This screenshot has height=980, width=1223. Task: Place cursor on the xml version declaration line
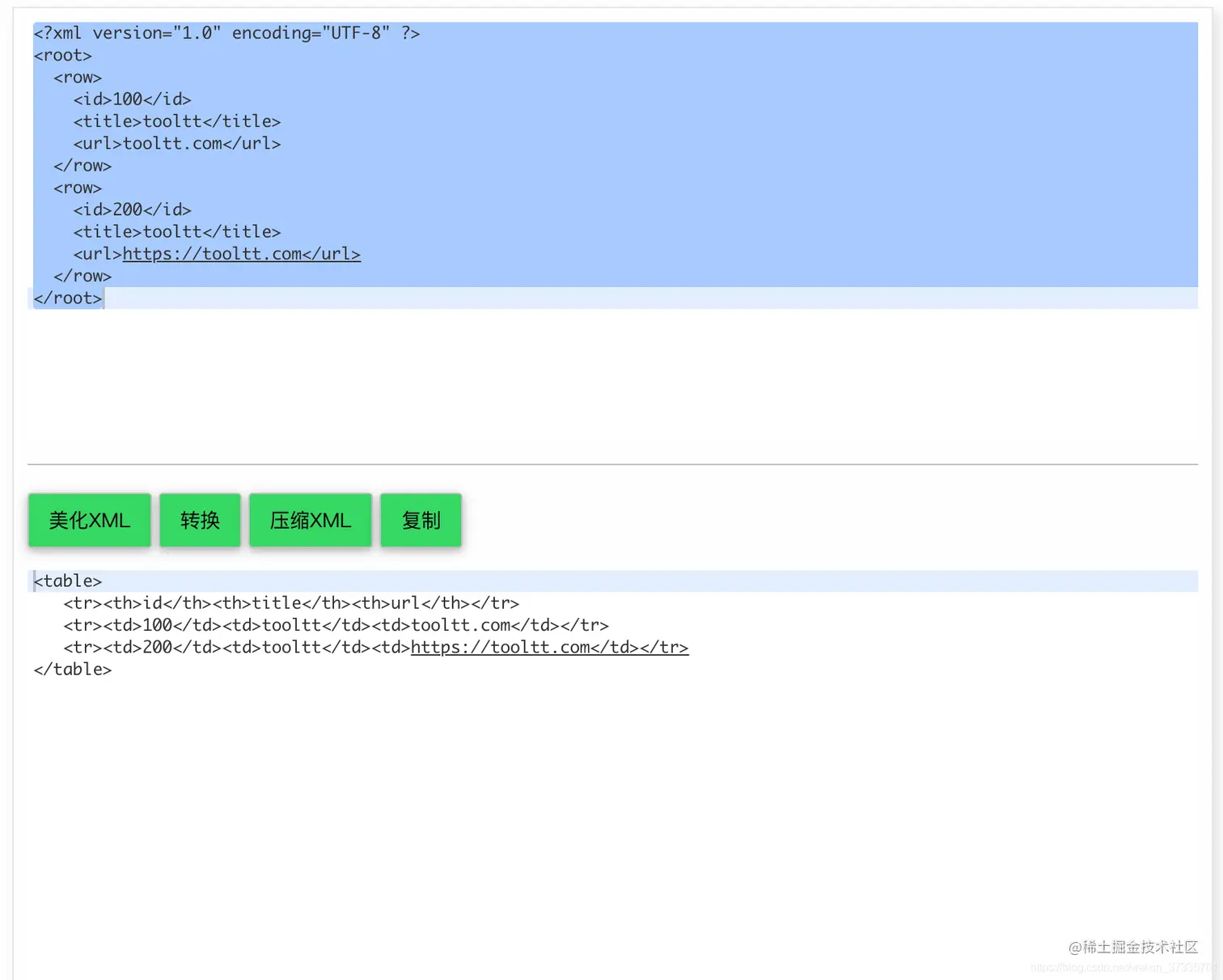click(226, 33)
